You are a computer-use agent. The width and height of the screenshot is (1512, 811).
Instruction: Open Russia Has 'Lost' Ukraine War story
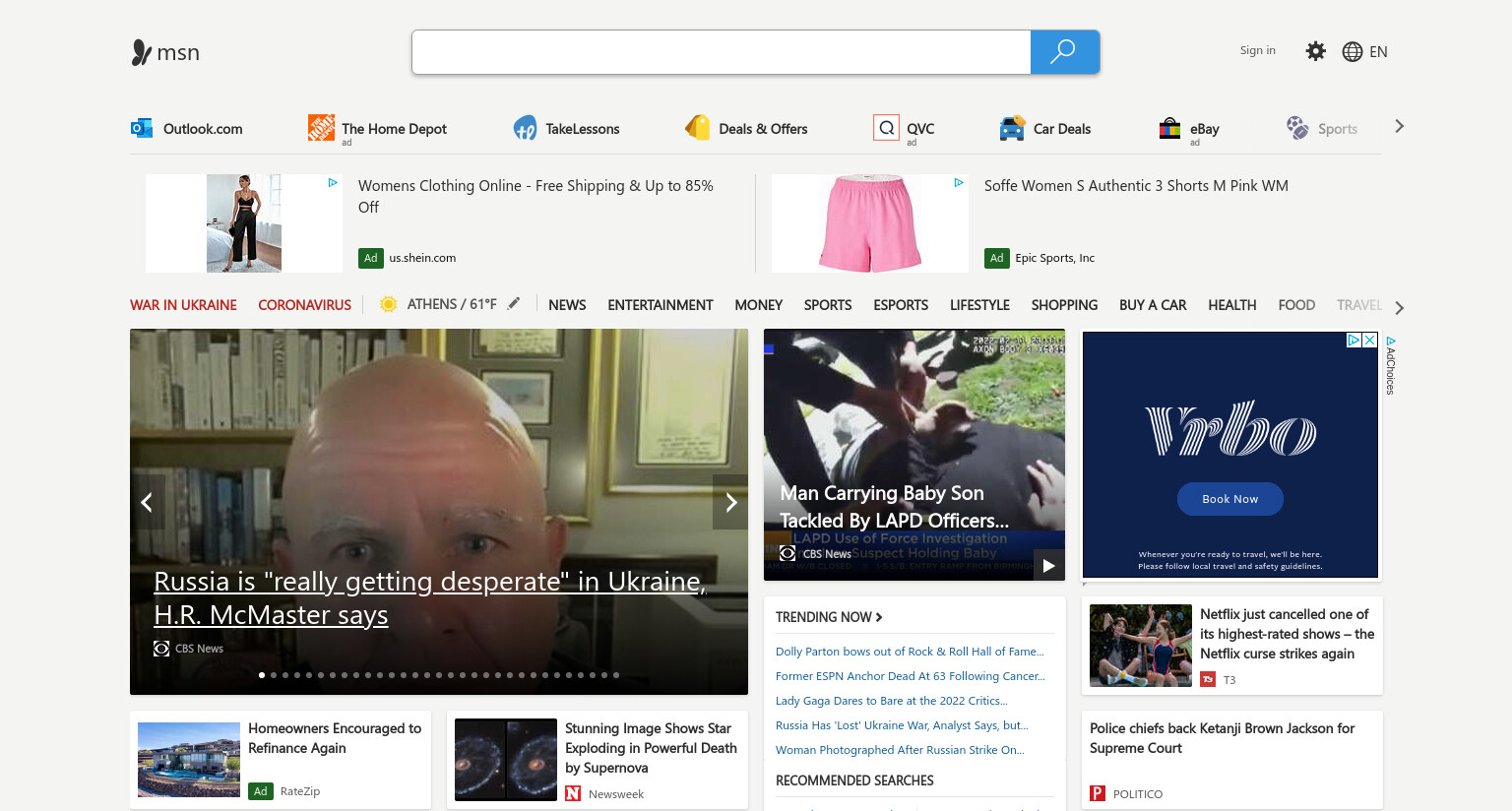[902, 725]
